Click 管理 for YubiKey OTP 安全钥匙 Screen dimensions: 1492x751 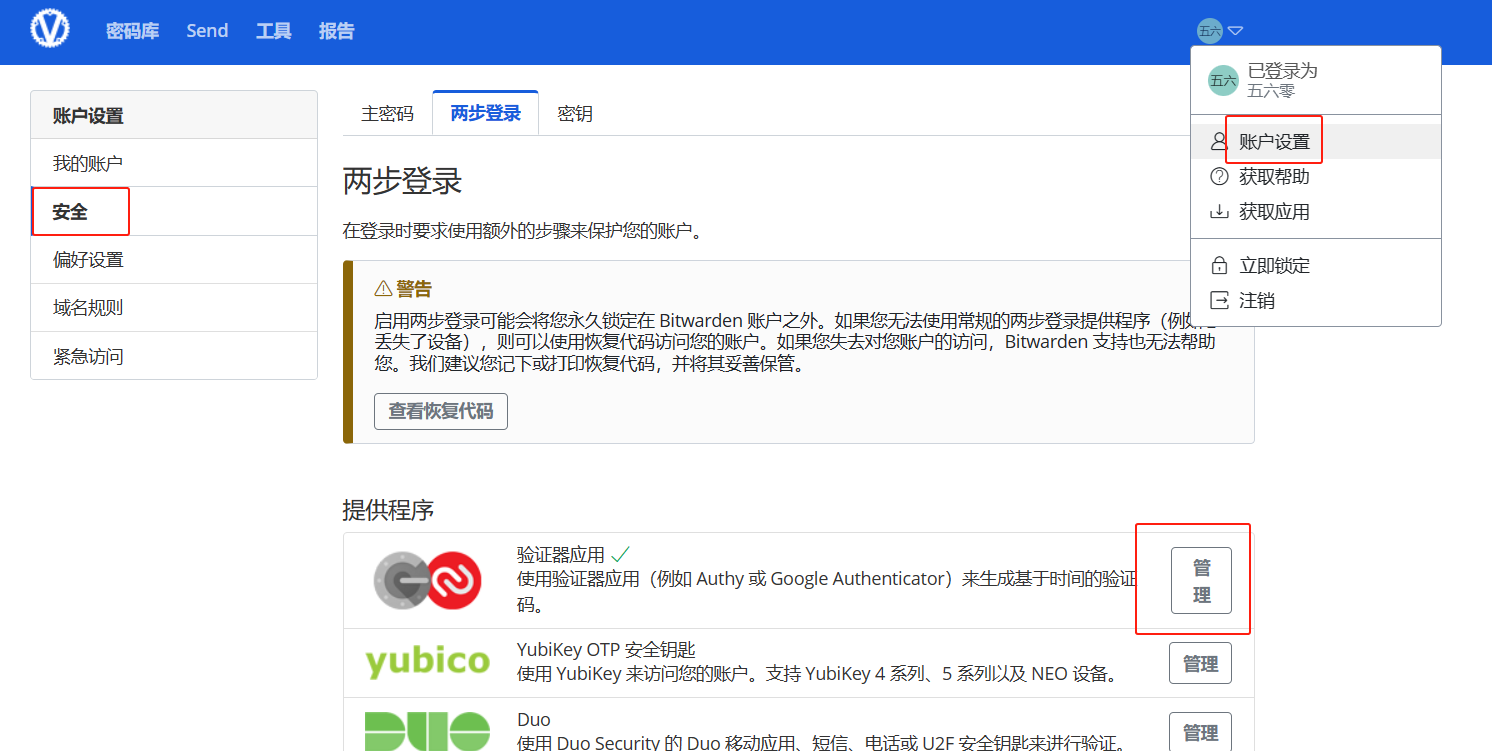coord(1200,664)
